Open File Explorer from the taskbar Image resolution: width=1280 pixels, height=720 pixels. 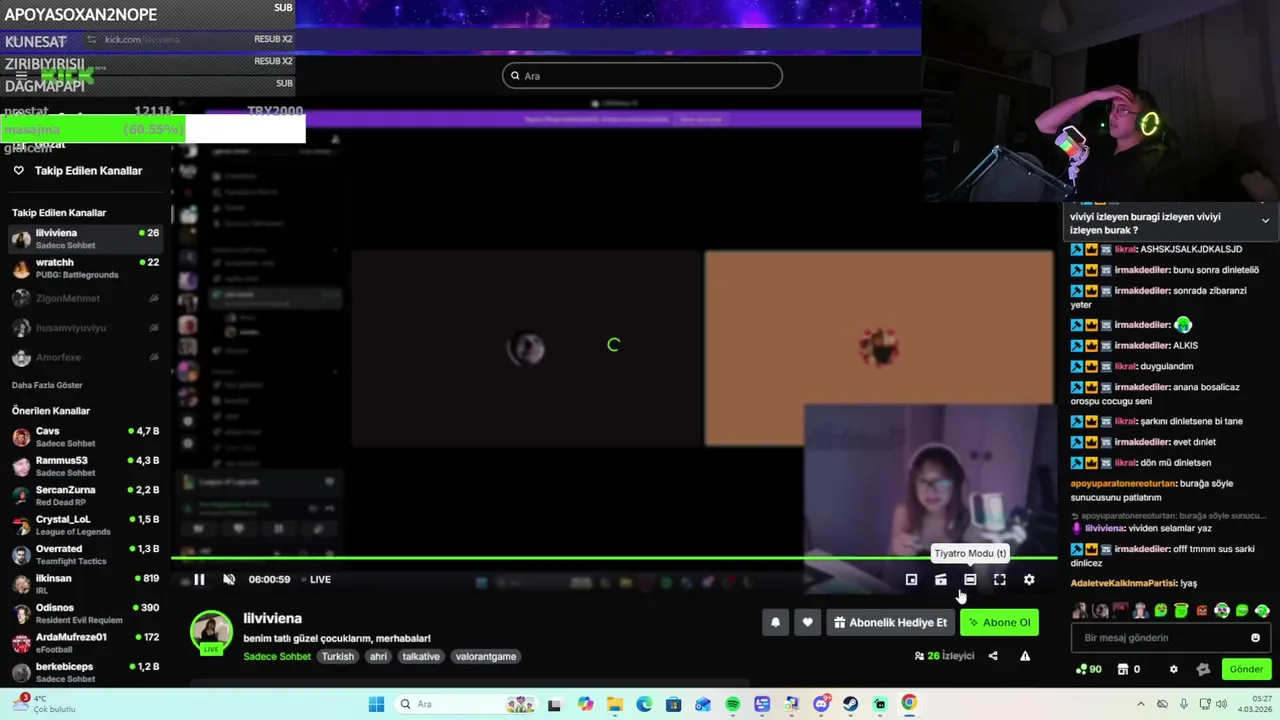614,704
